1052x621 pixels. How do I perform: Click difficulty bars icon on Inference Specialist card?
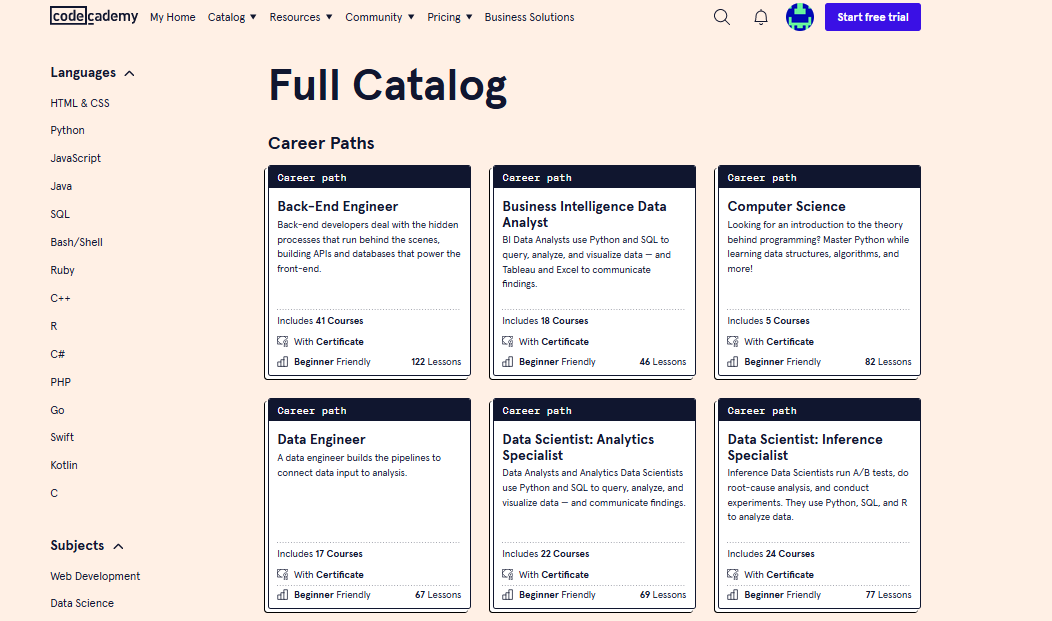(x=733, y=594)
